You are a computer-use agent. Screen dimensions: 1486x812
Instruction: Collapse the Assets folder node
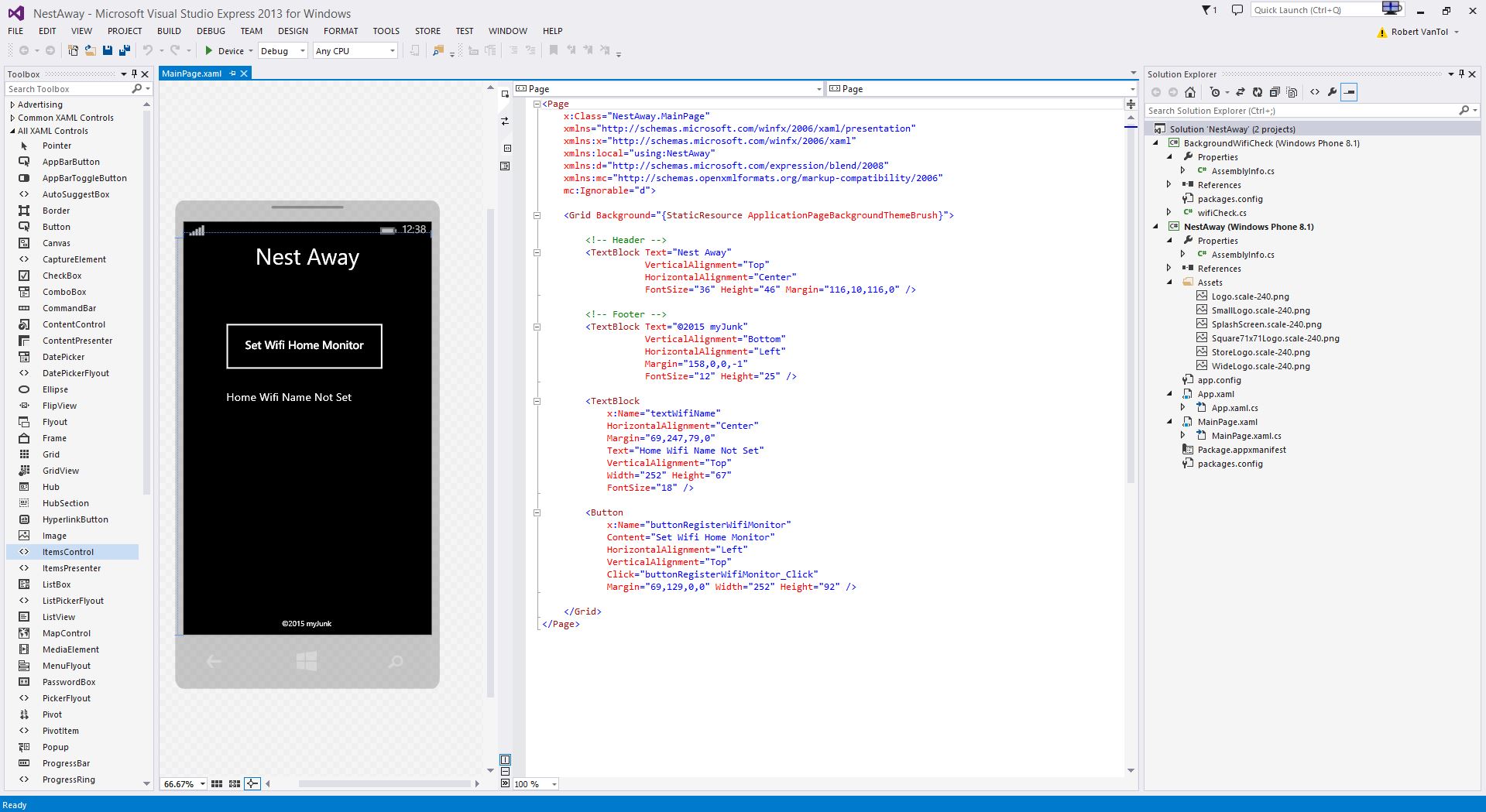click(1169, 283)
